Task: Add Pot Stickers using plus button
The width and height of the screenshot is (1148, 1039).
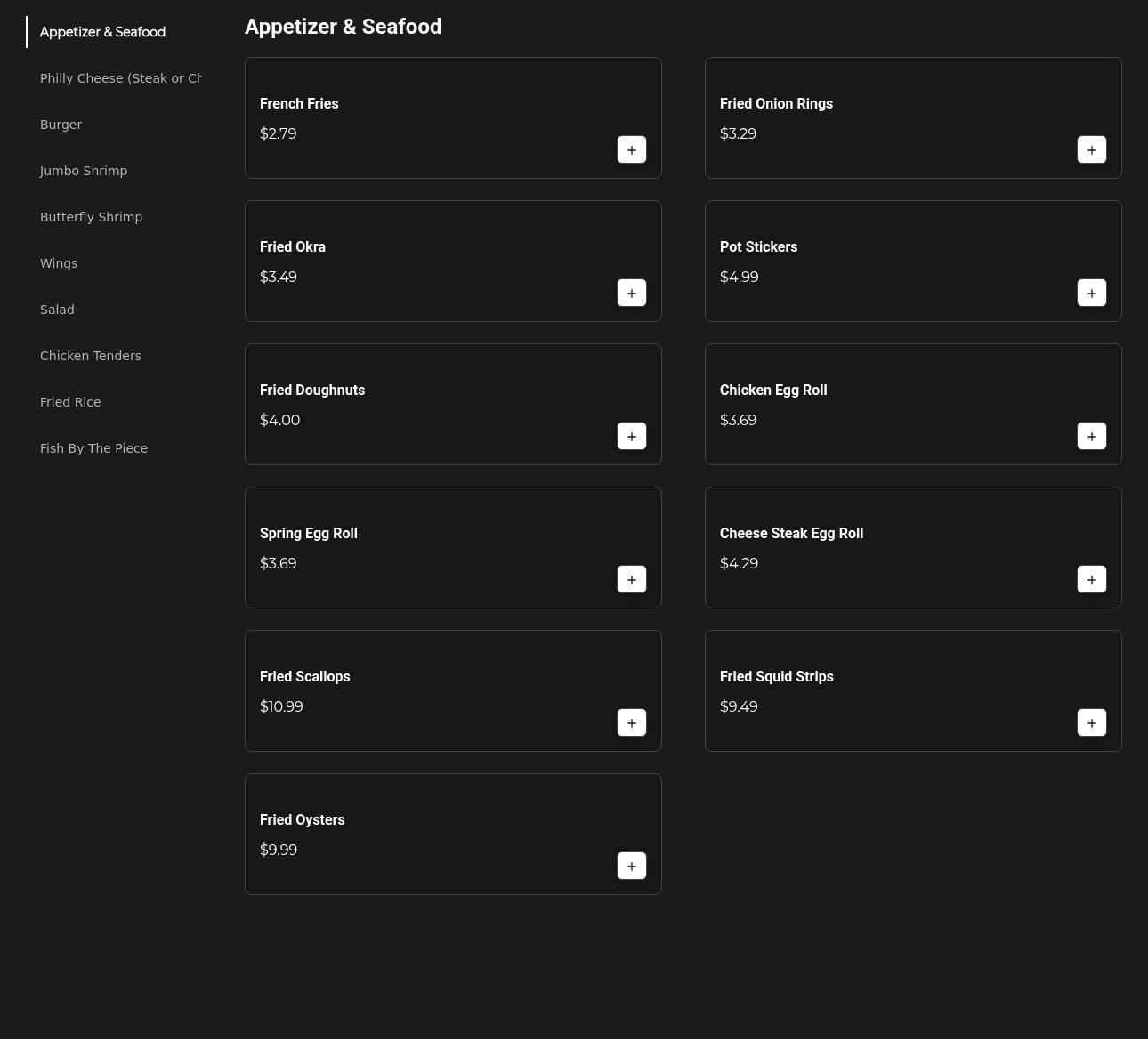Action: click(x=1091, y=293)
